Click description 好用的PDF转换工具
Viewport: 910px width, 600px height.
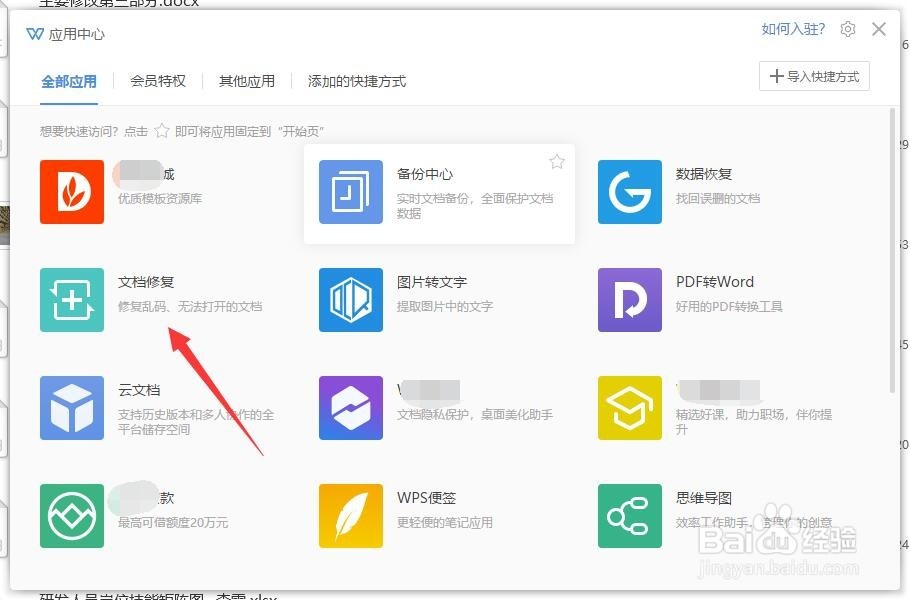(x=729, y=306)
